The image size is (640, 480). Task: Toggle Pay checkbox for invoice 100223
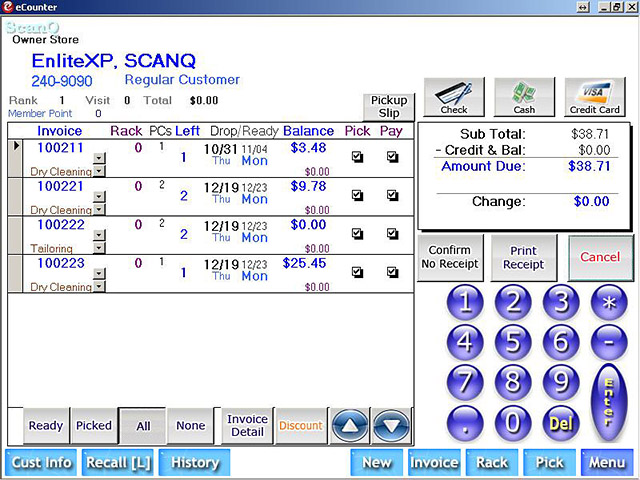[393, 272]
